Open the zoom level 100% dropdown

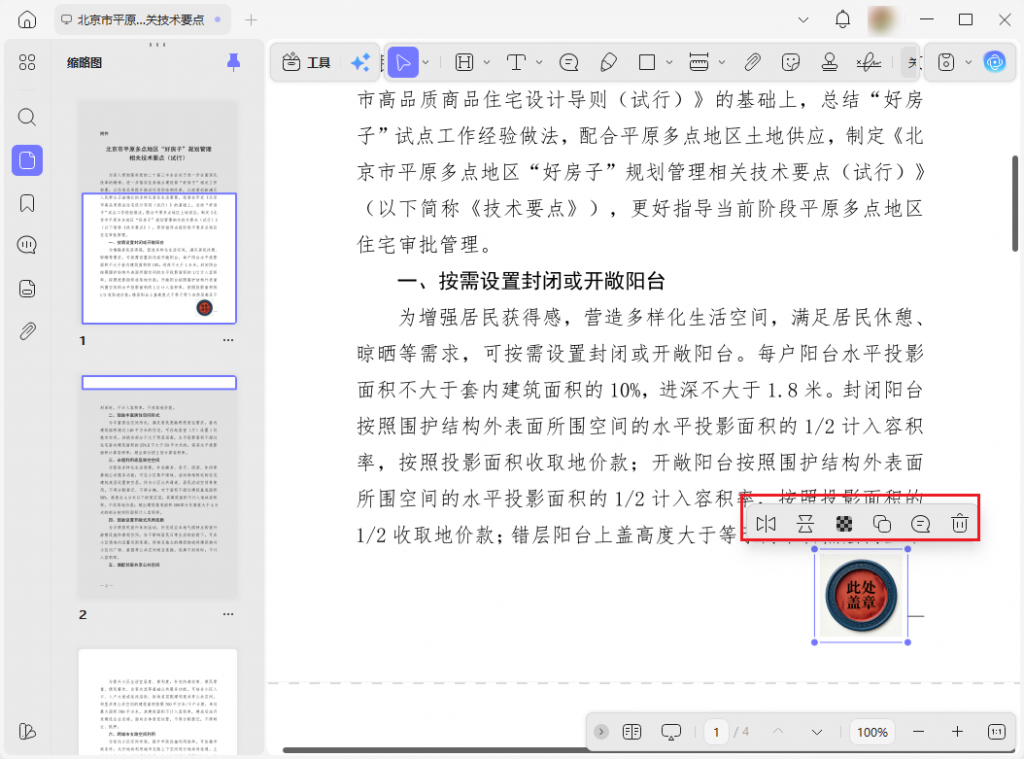pyautogui.click(x=872, y=731)
